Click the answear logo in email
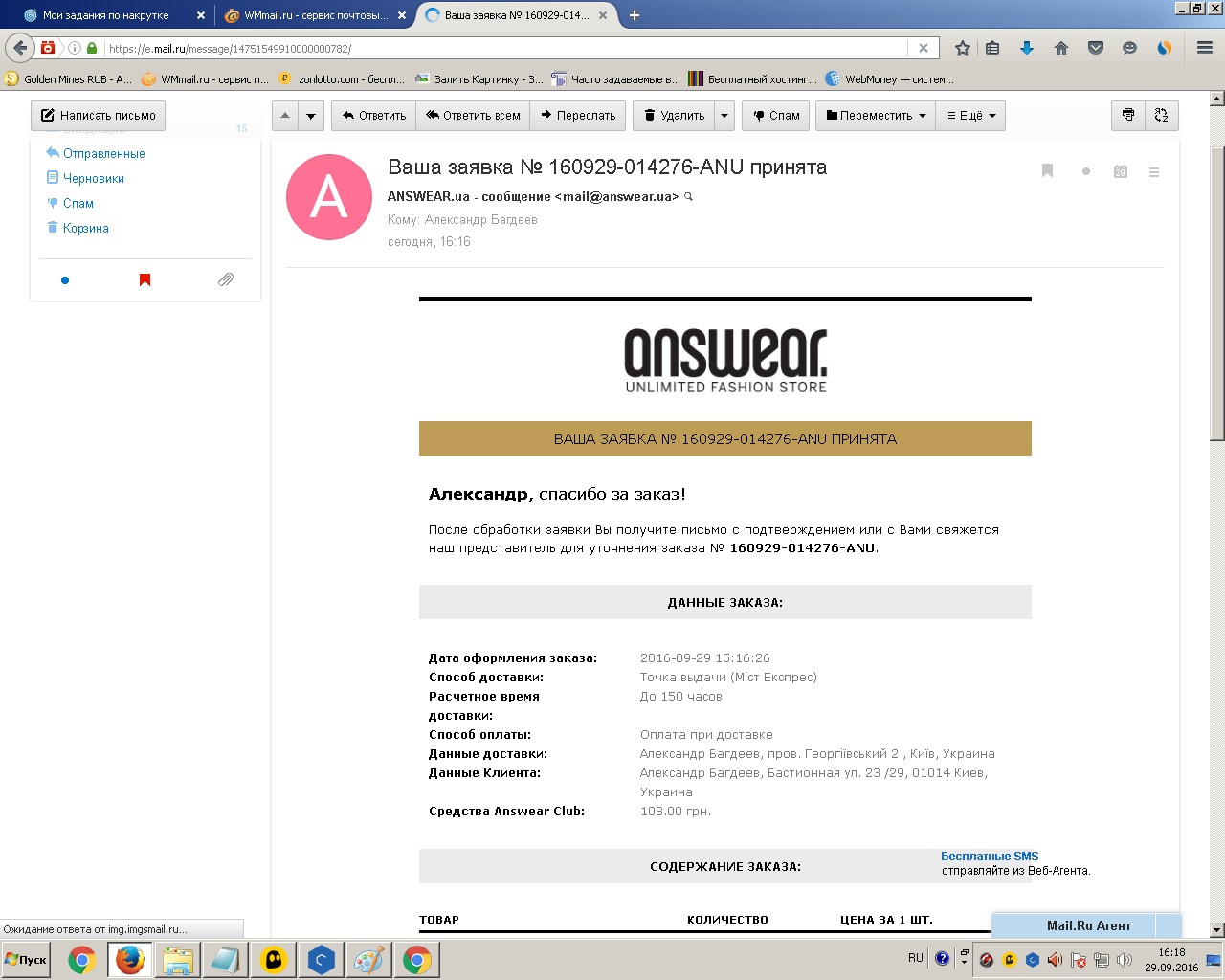 pos(725,361)
